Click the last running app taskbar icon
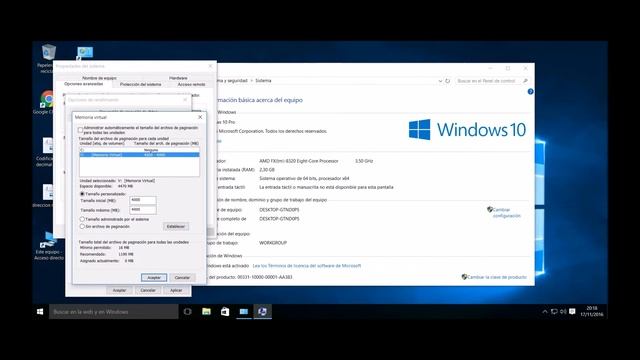This screenshot has width=640, height=360. click(x=262, y=311)
